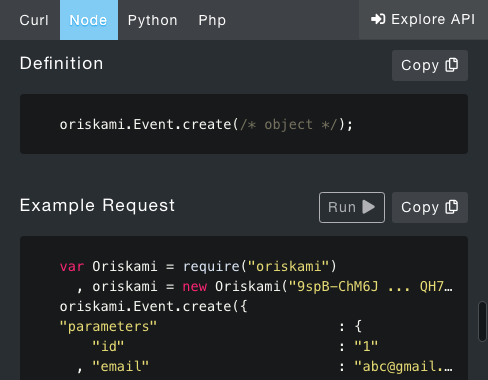Copy the Example Request code
This screenshot has height=380, width=488.
430,207
